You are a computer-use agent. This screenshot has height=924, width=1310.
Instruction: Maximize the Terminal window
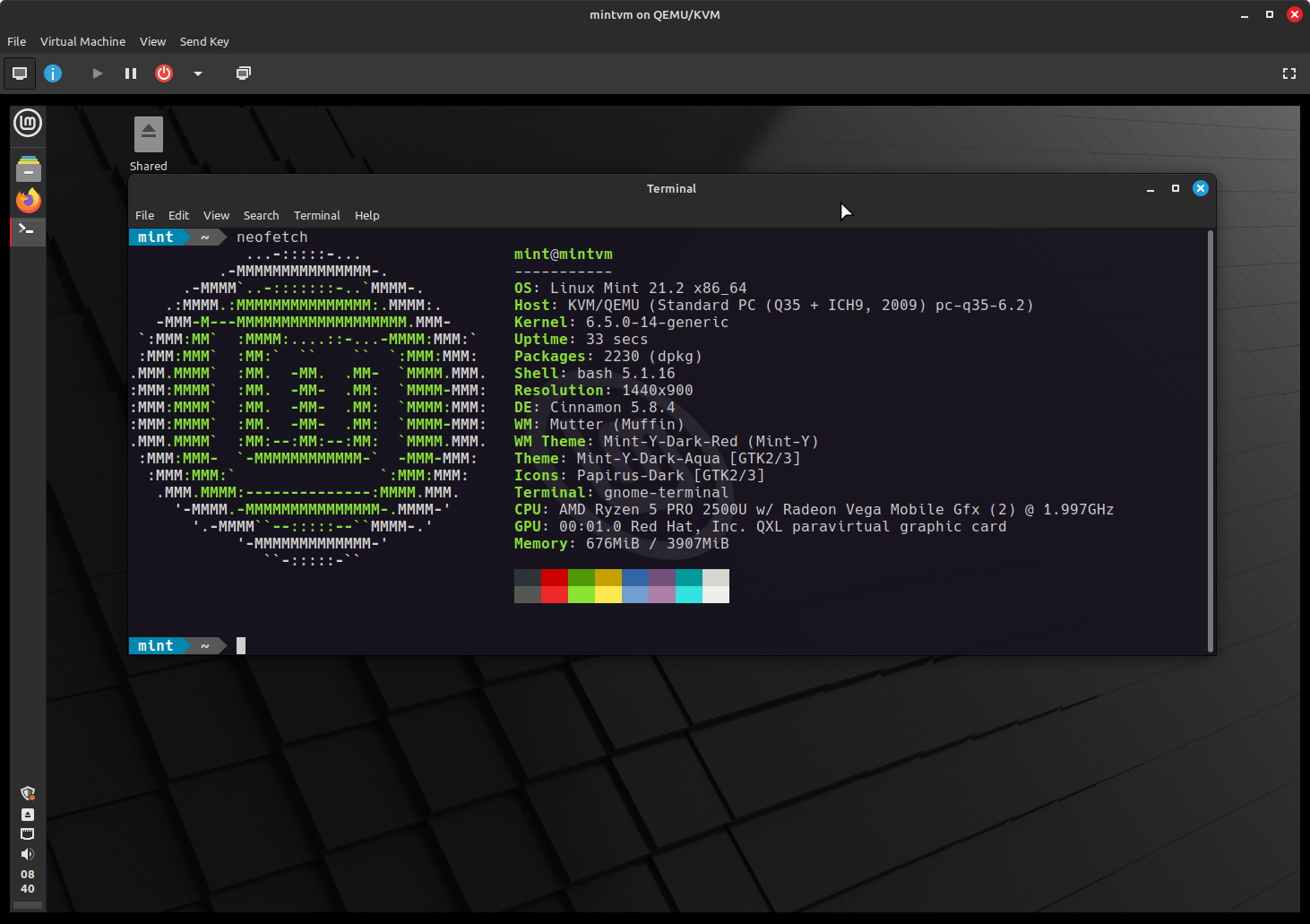click(x=1176, y=189)
